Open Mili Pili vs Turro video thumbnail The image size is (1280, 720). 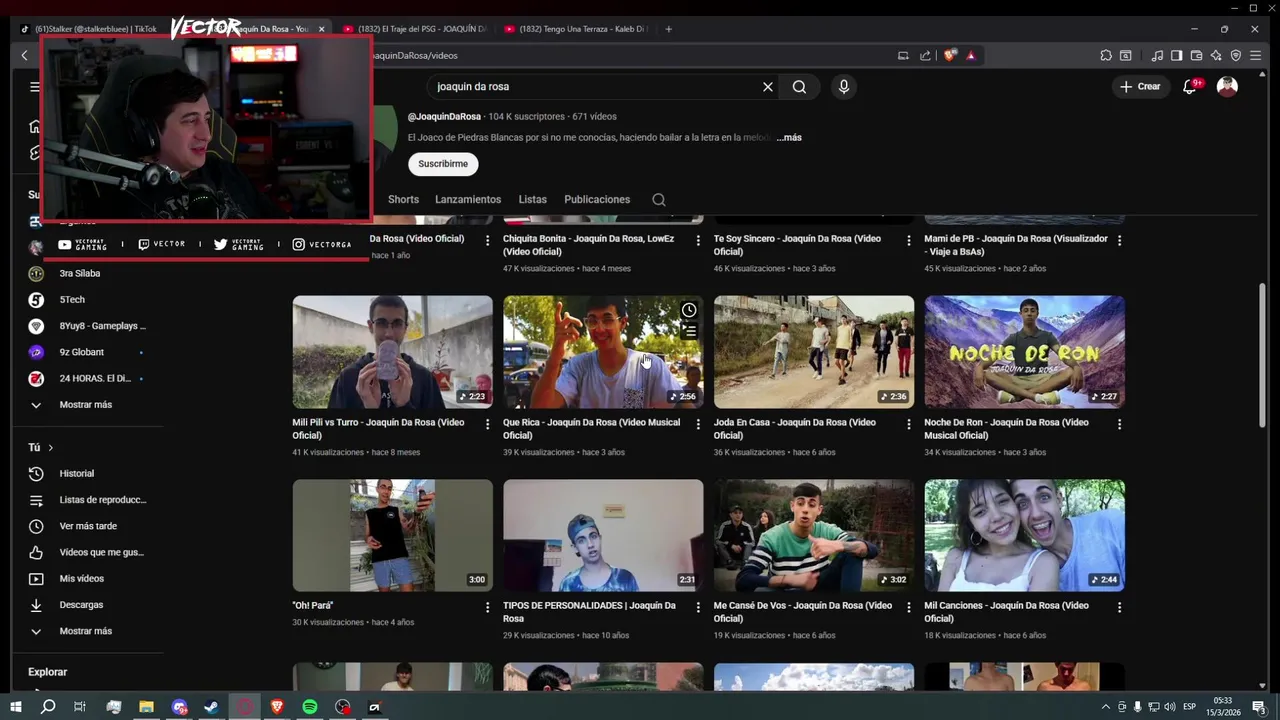click(392, 352)
